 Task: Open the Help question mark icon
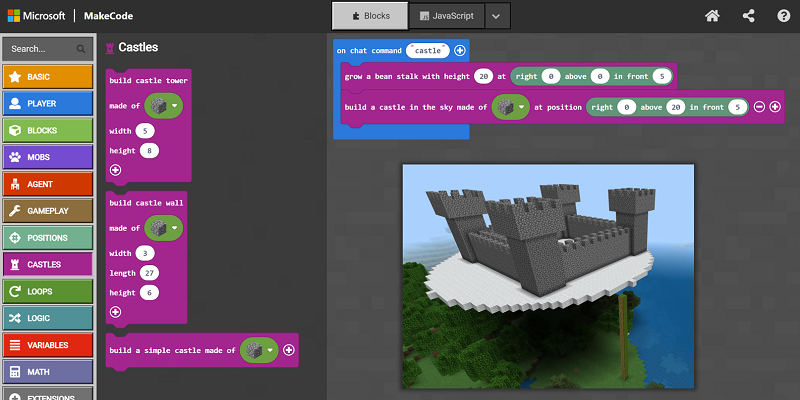tap(784, 16)
